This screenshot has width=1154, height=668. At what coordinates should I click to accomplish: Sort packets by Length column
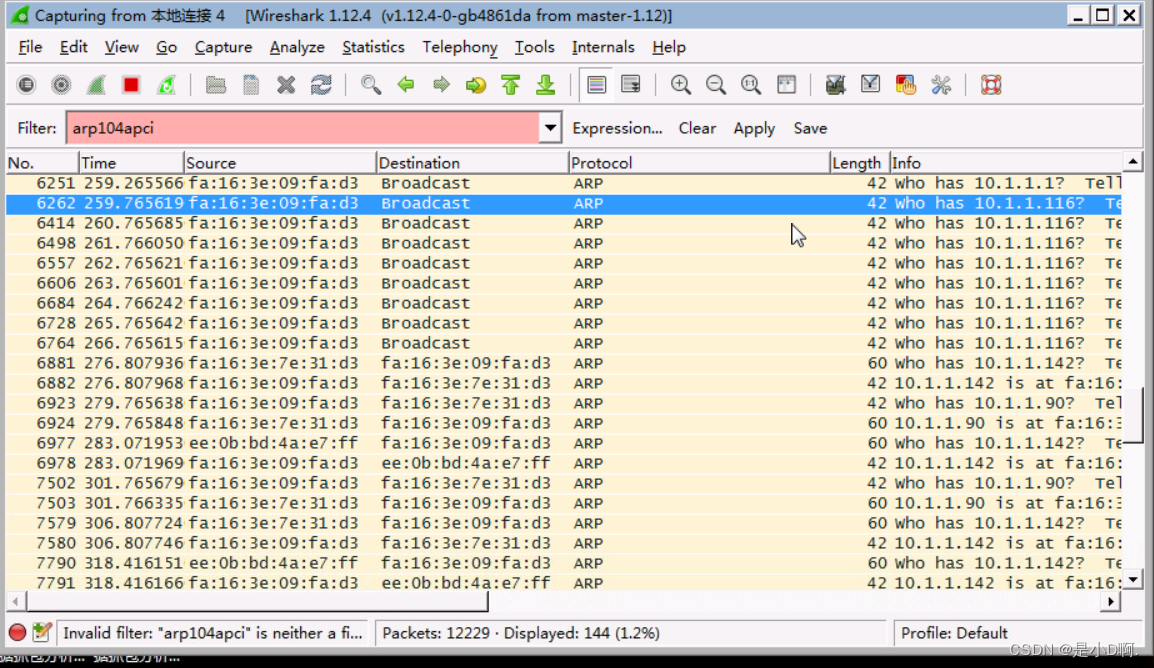tap(860, 163)
